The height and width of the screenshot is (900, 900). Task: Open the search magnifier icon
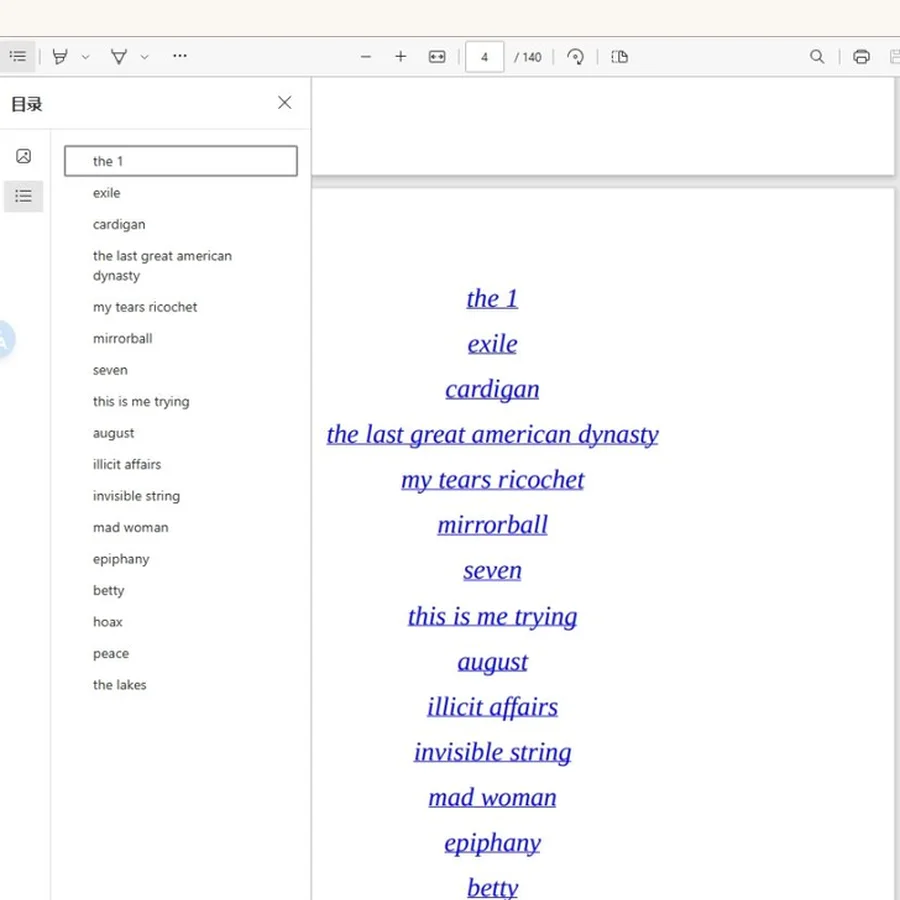tap(817, 56)
